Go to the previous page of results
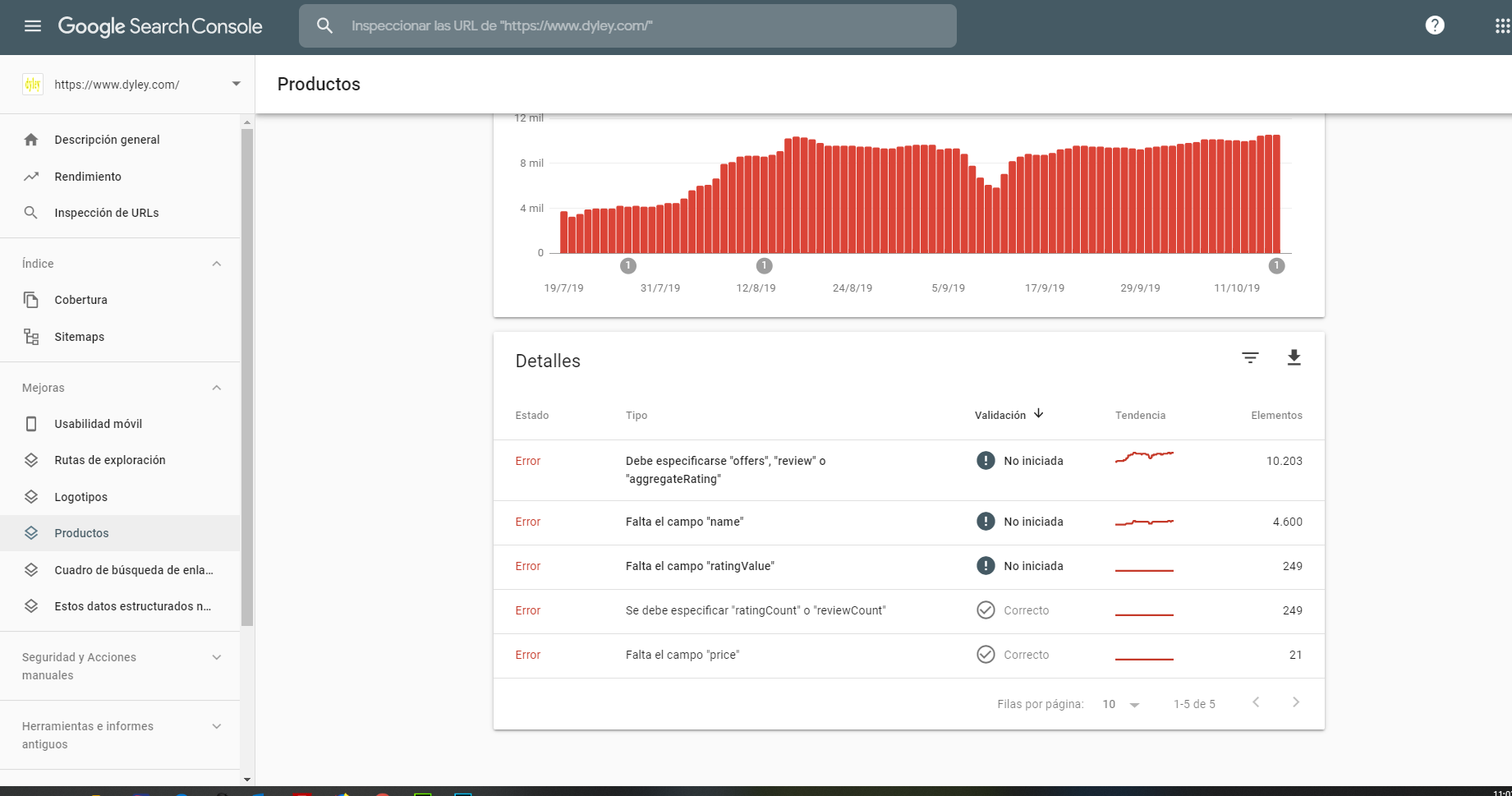This screenshot has width=1512, height=796. pos(1256,702)
